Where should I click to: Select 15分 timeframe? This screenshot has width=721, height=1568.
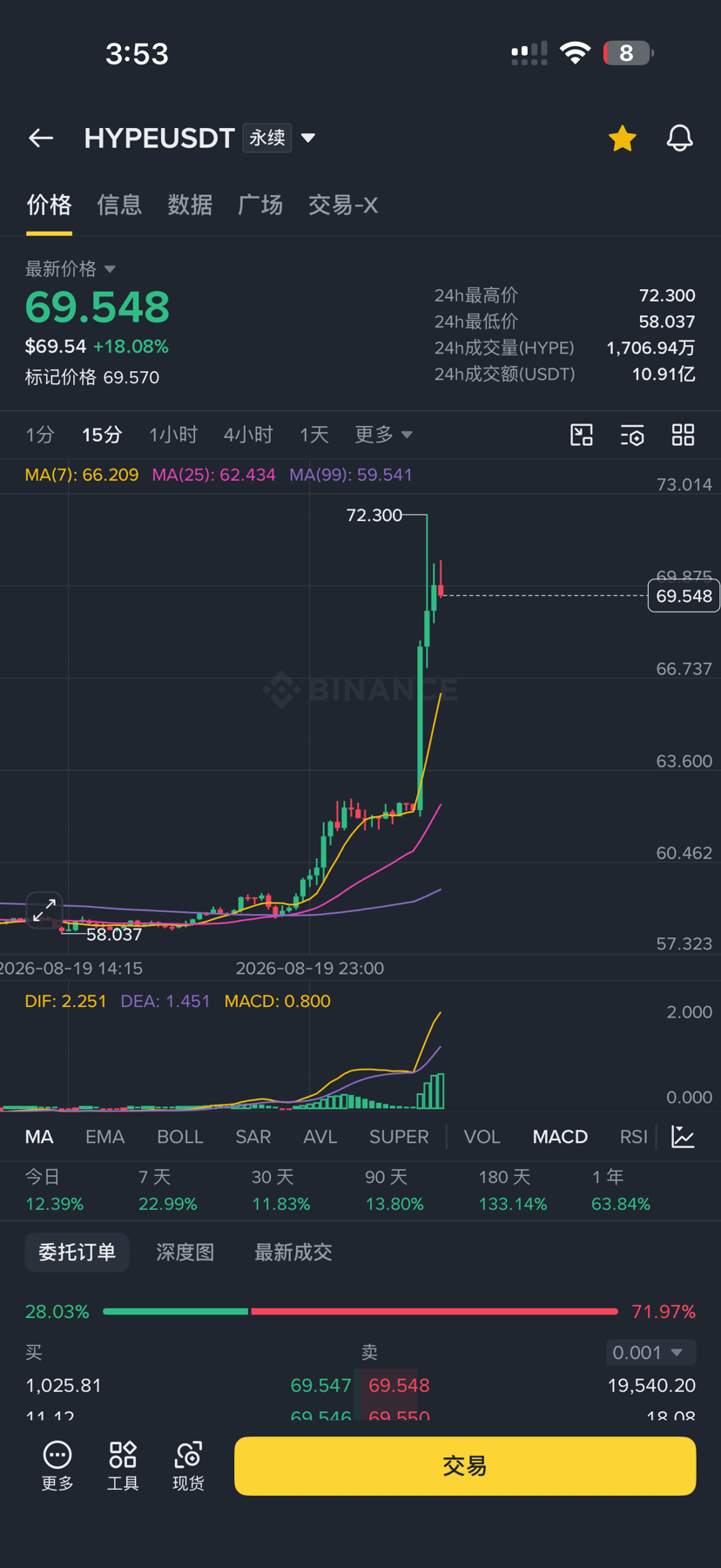pos(102,435)
